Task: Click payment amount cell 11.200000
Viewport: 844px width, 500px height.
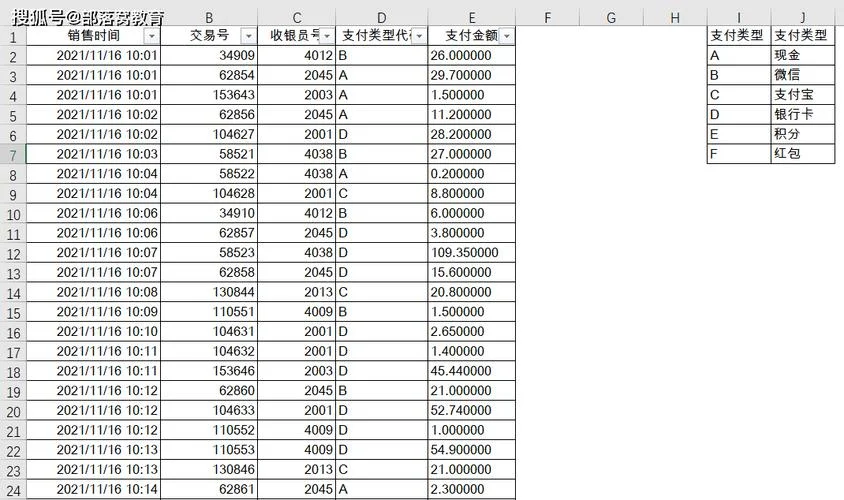Action: [472, 115]
